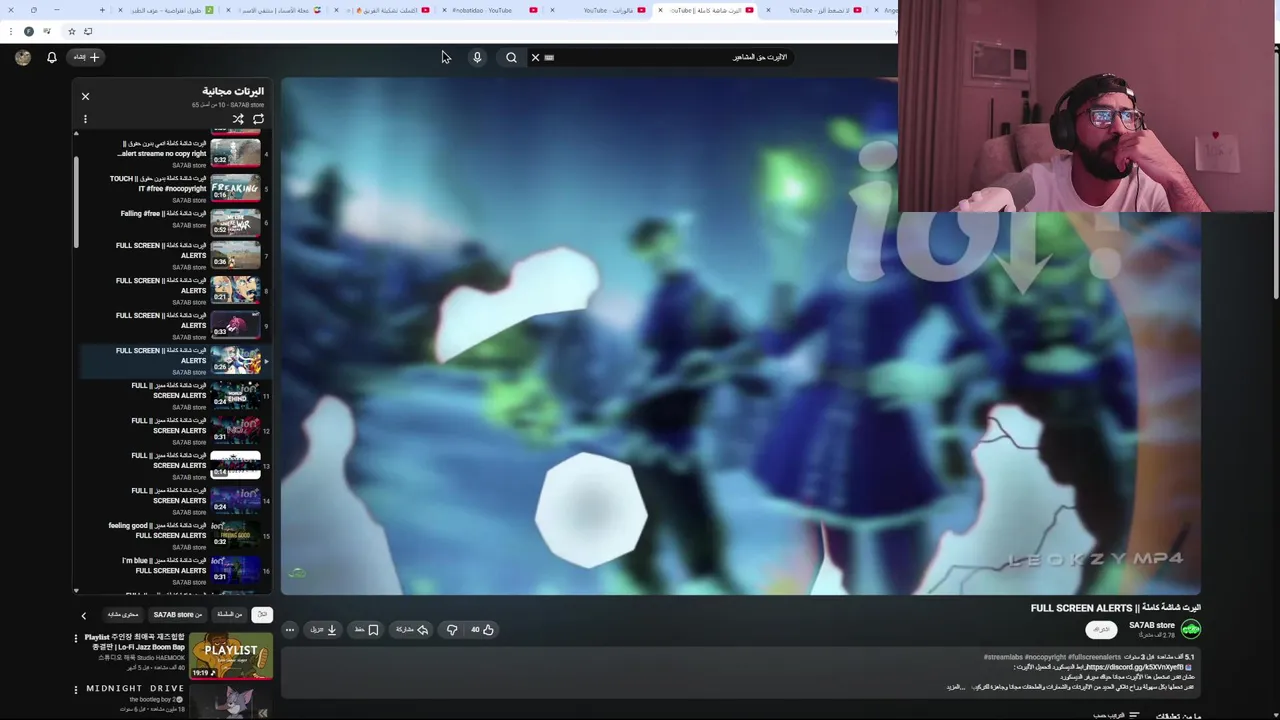Open the MIDNIGHT DRIVE suggested video title
Image resolution: width=1280 pixels, height=720 pixels.
(135, 689)
